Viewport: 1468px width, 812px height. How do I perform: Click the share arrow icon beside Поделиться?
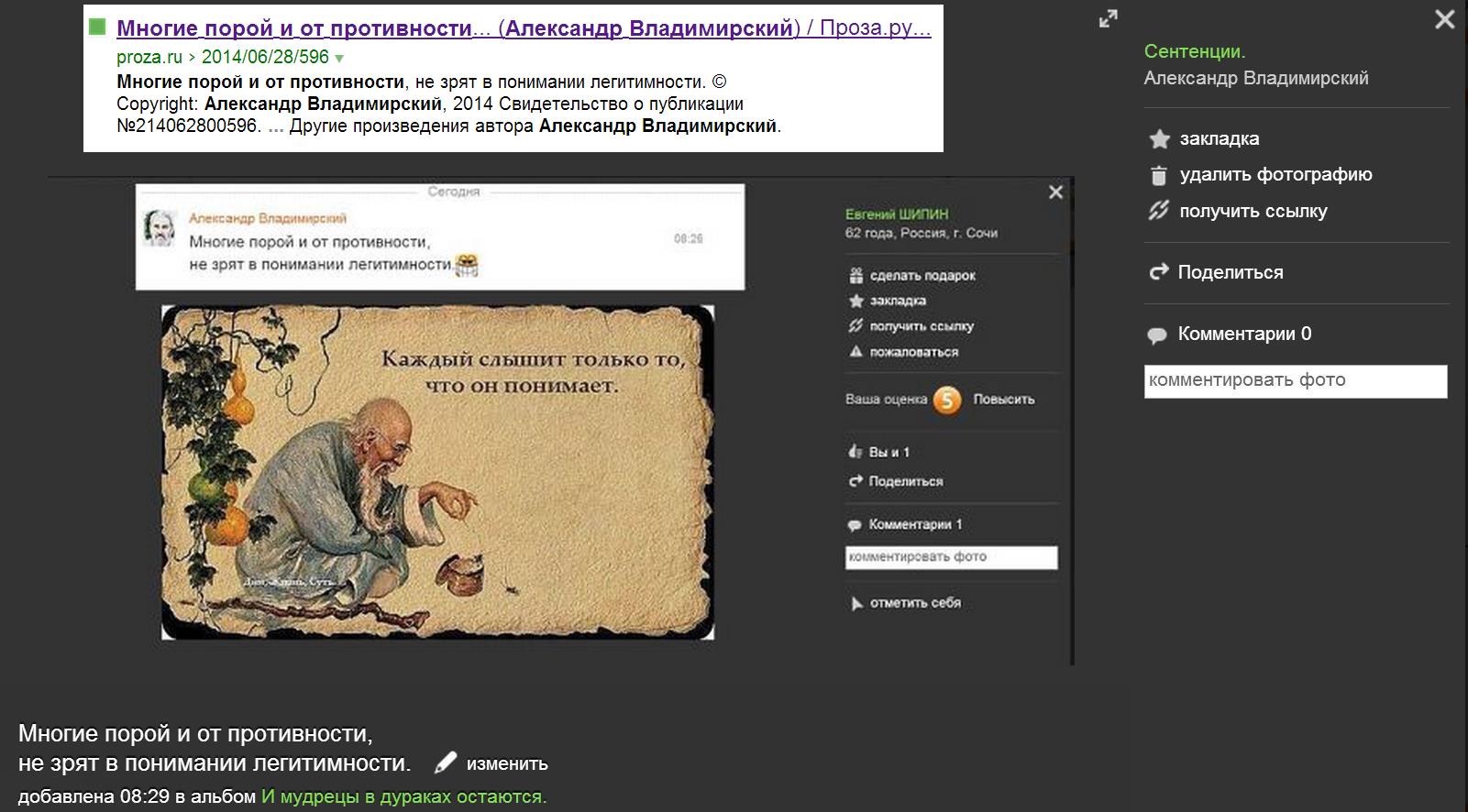pyautogui.click(x=1159, y=272)
